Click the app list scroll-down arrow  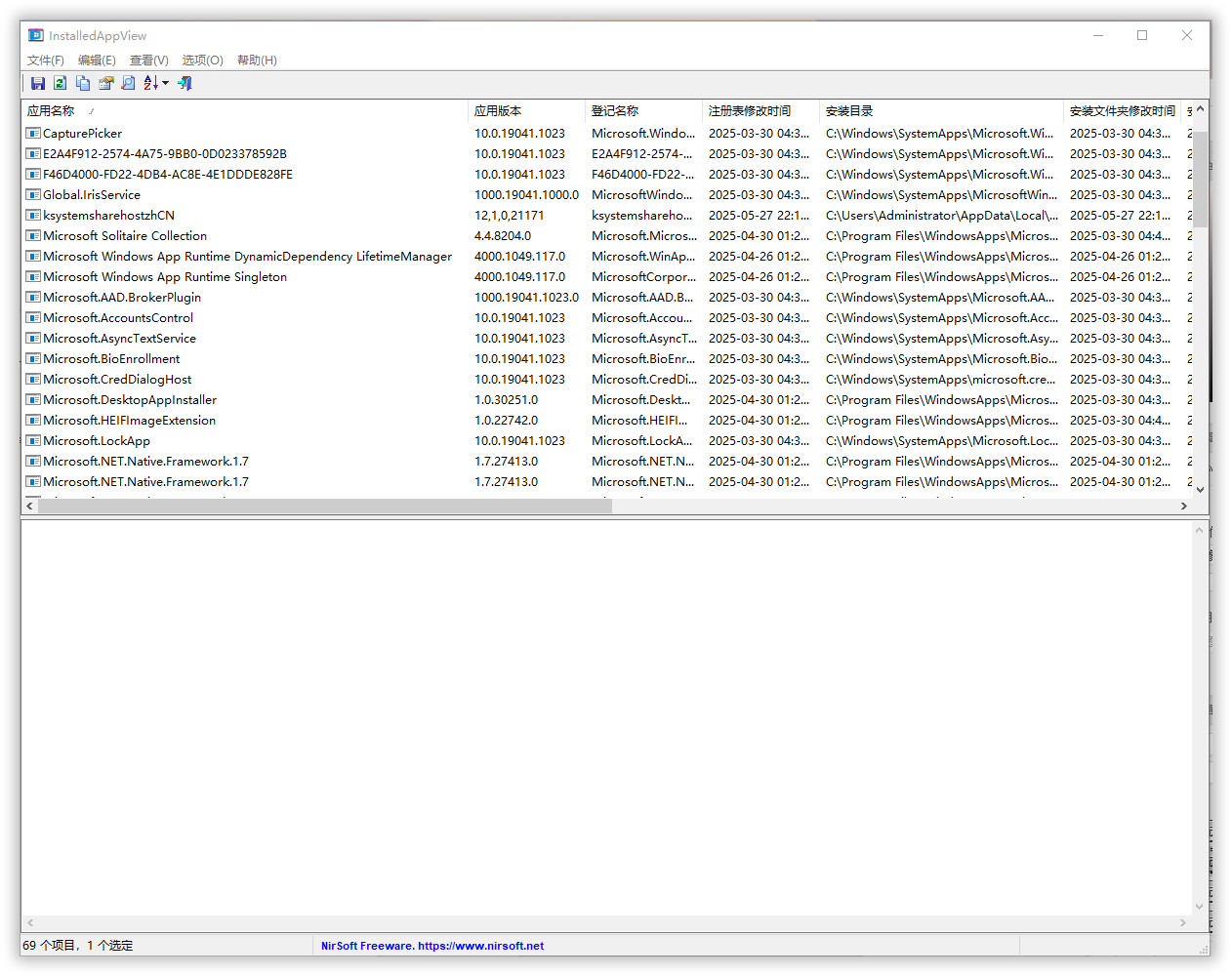(x=1201, y=490)
